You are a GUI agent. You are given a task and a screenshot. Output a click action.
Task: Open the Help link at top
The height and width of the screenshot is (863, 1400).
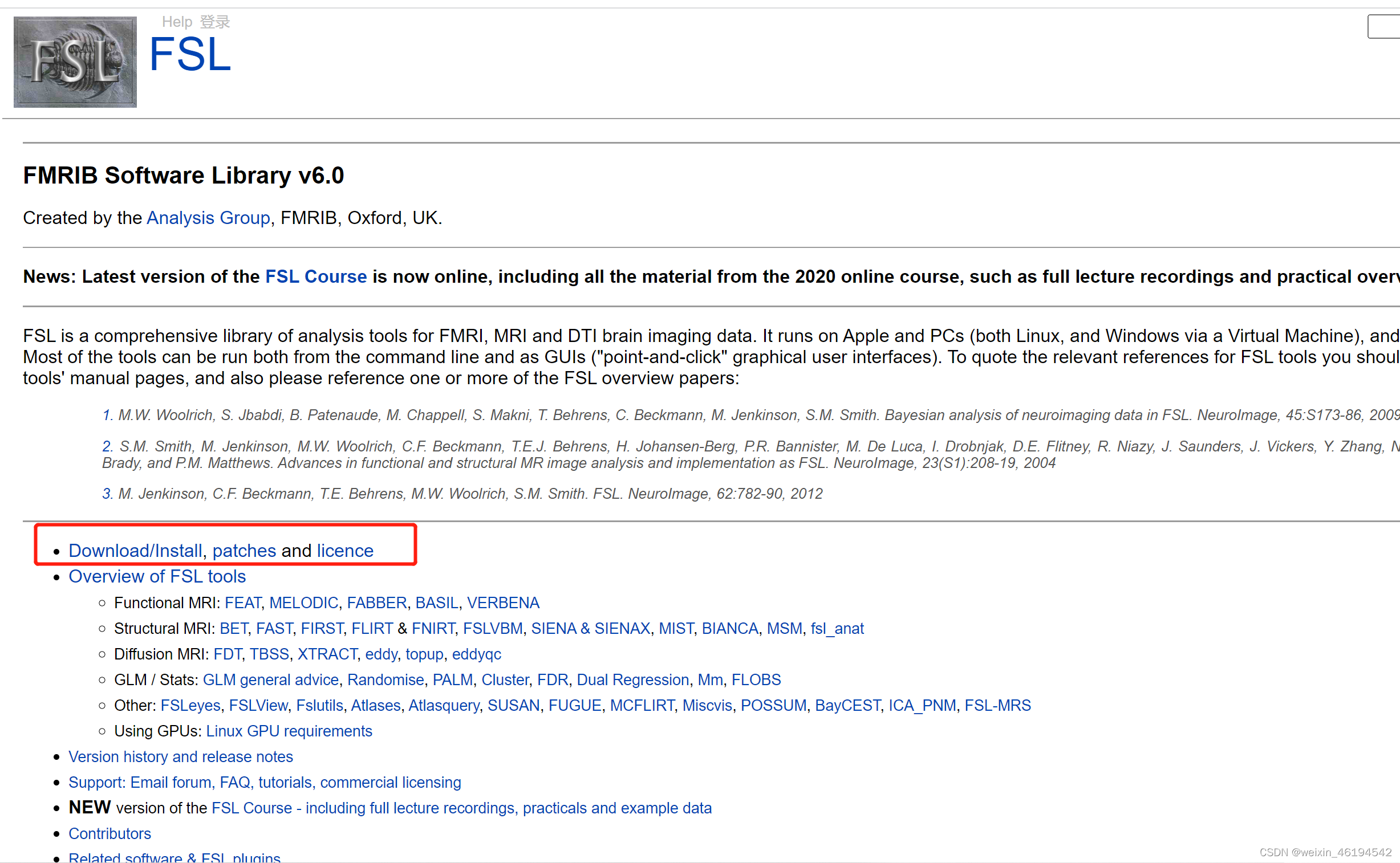(177, 22)
